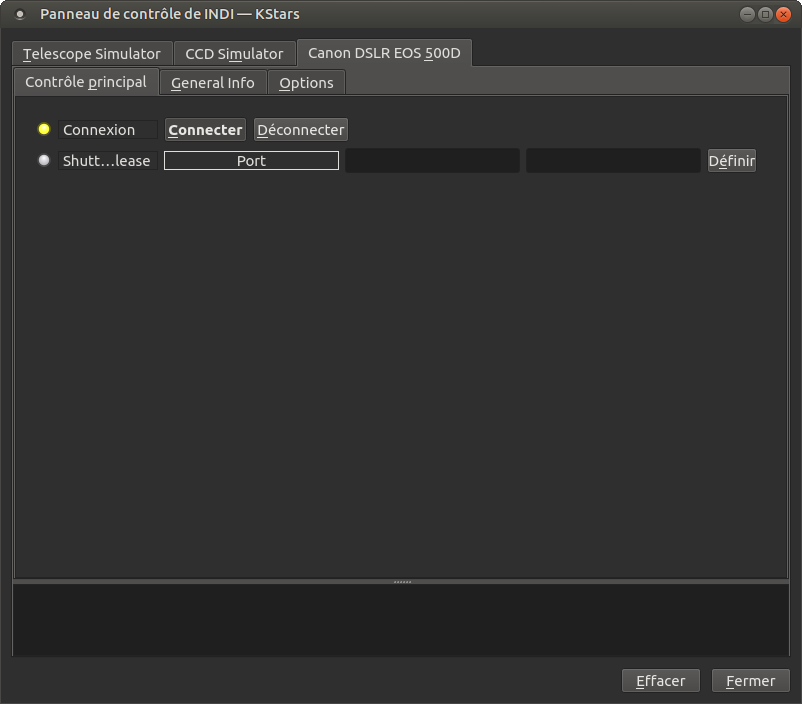Click the message log area
The image size is (802, 704).
(x=401, y=620)
